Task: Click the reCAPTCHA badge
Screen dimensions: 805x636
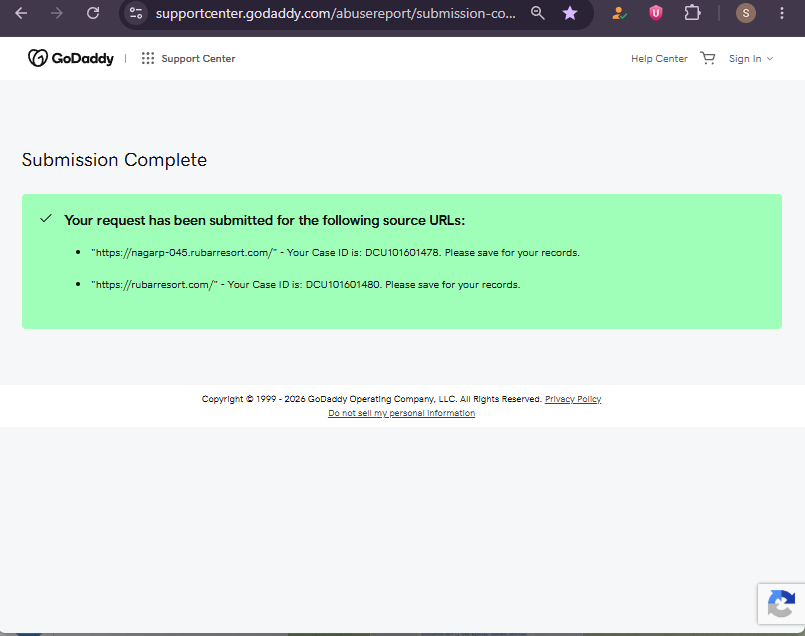Action: 781,604
